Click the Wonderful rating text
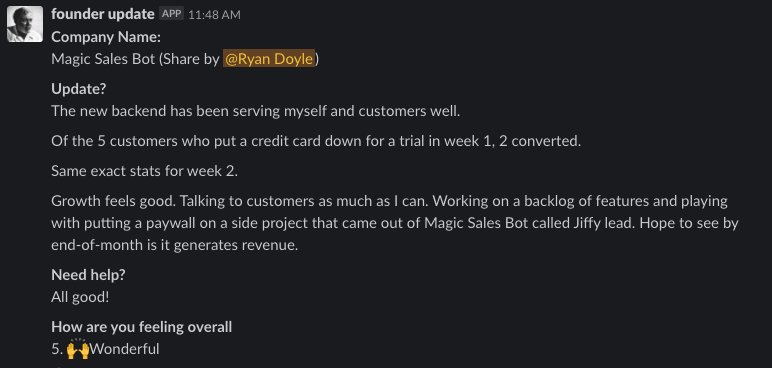772x368 pixels. (x=125, y=349)
